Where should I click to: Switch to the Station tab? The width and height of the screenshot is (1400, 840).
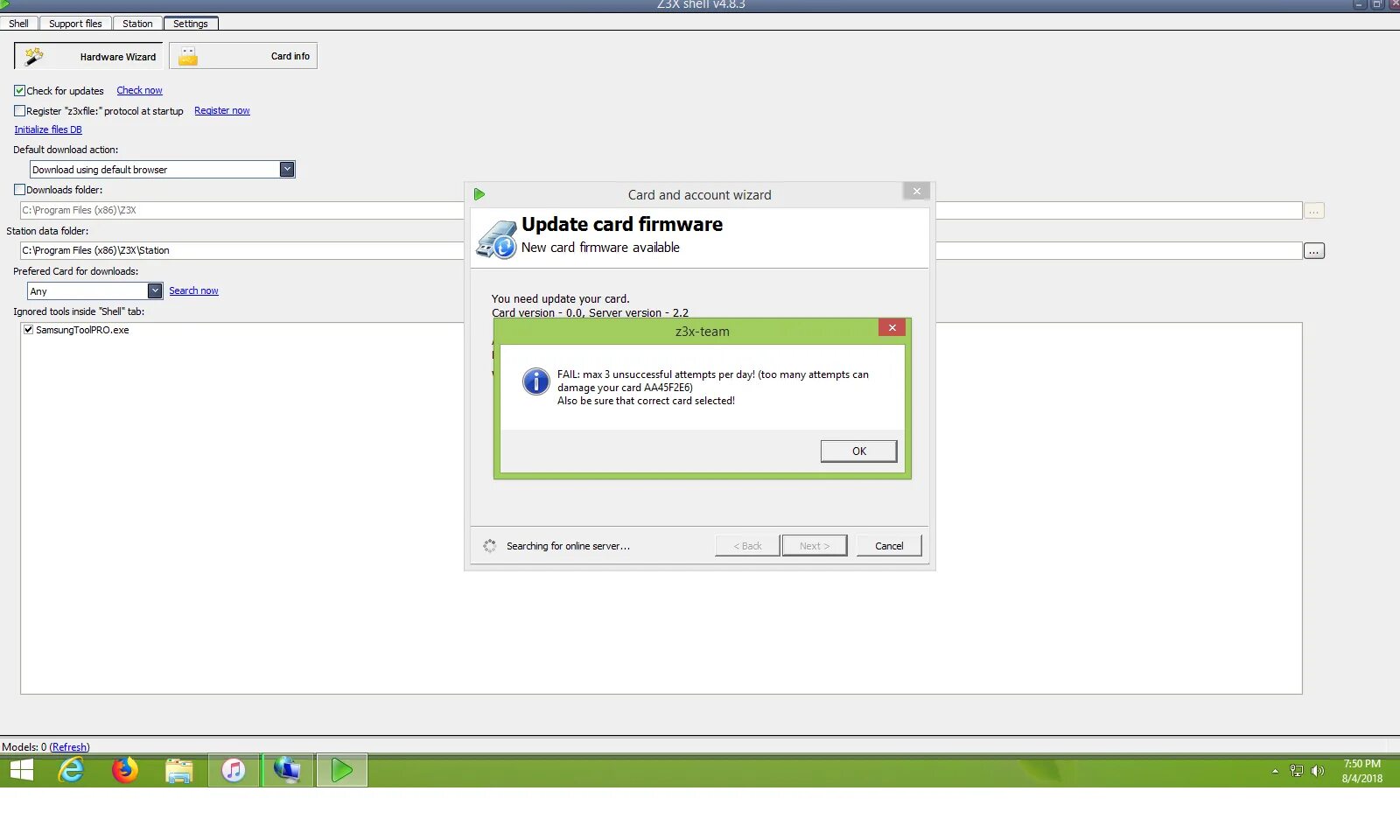pyautogui.click(x=137, y=24)
